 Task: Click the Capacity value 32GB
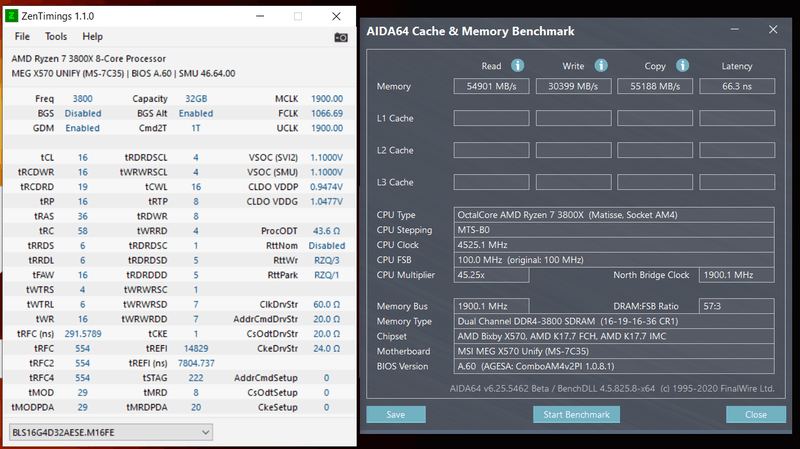click(196, 98)
